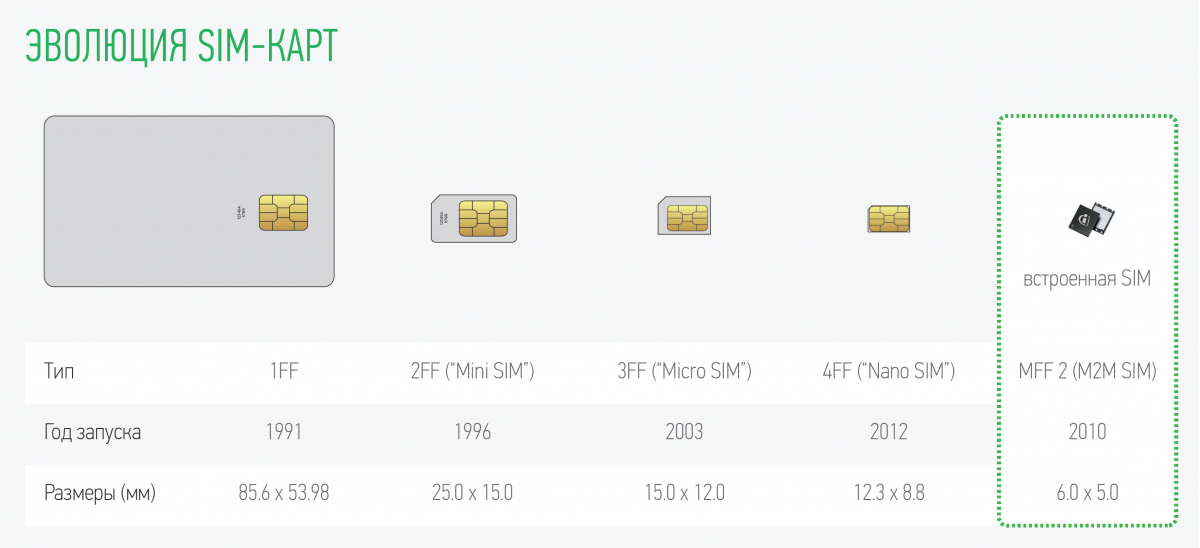Image resolution: width=1200 pixels, height=548 pixels.
Task: Click the "ЭВОЛЮЦИЯ SIM-КАРТ" heading
Action: tap(180, 46)
